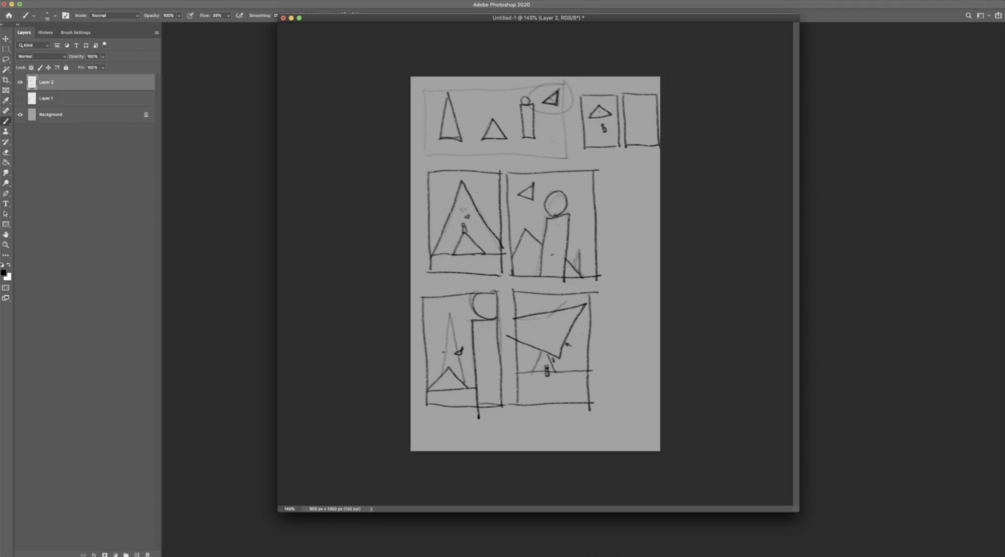Viewport: 1005px width, 557px height.
Task: Hide the Background layer eye icon
Action: (20, 115)
